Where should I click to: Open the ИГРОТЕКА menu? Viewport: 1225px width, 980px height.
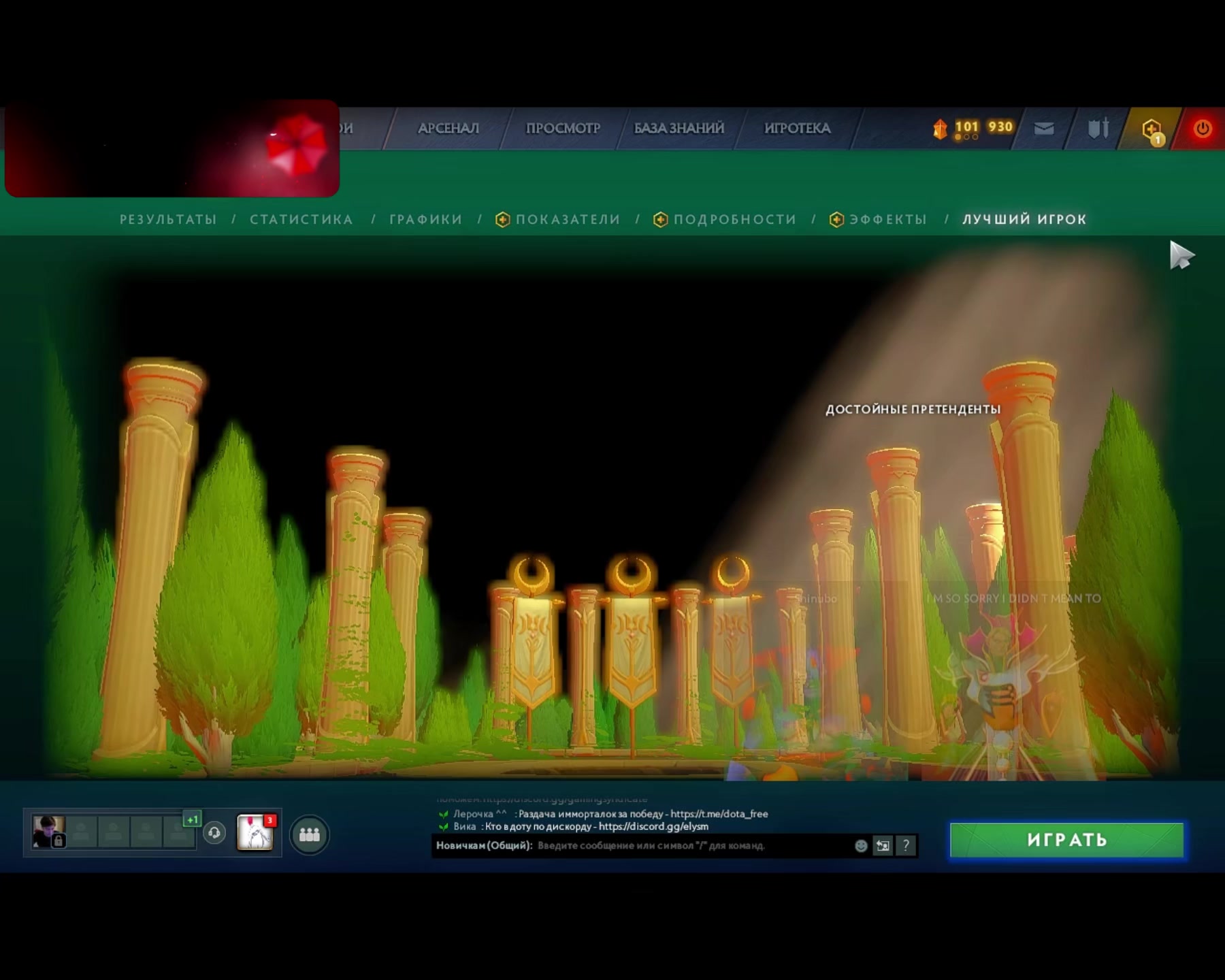(x=798, y=129)
